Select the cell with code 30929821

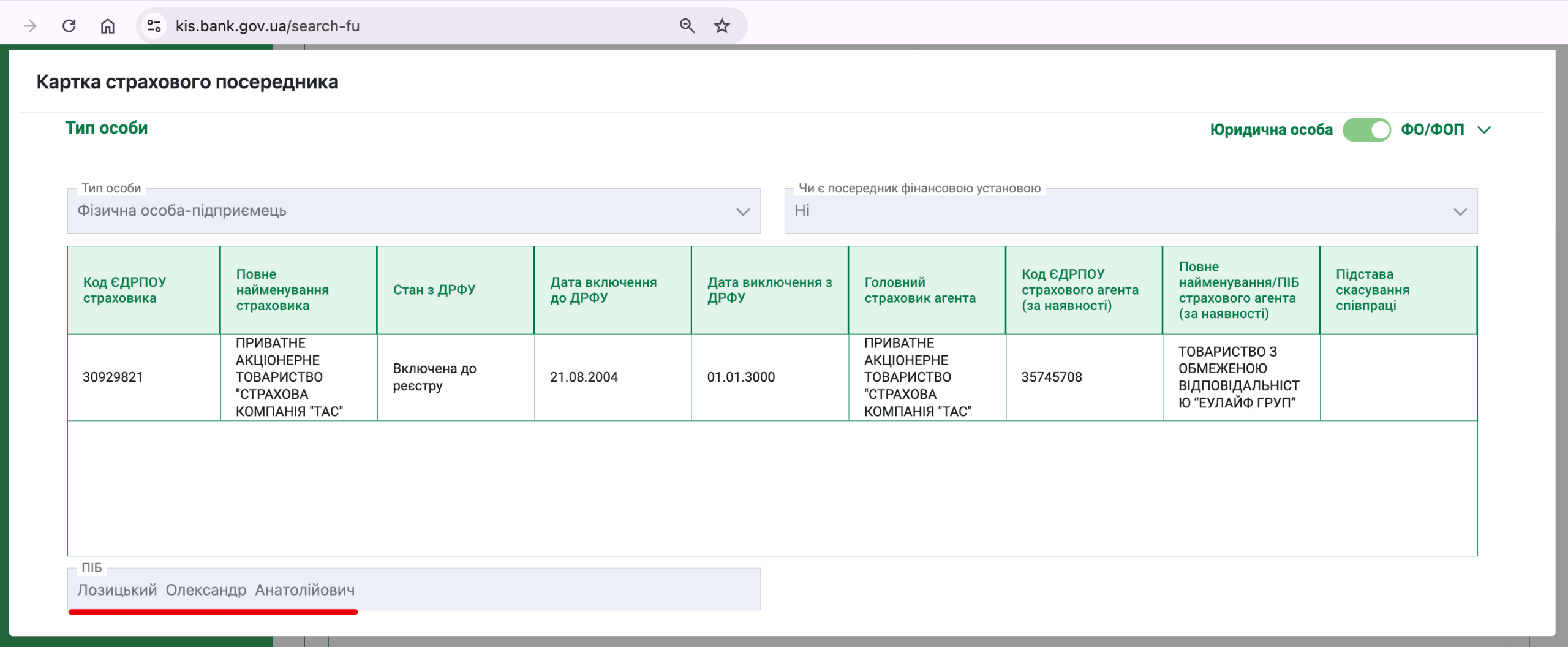tap(113, 377)
